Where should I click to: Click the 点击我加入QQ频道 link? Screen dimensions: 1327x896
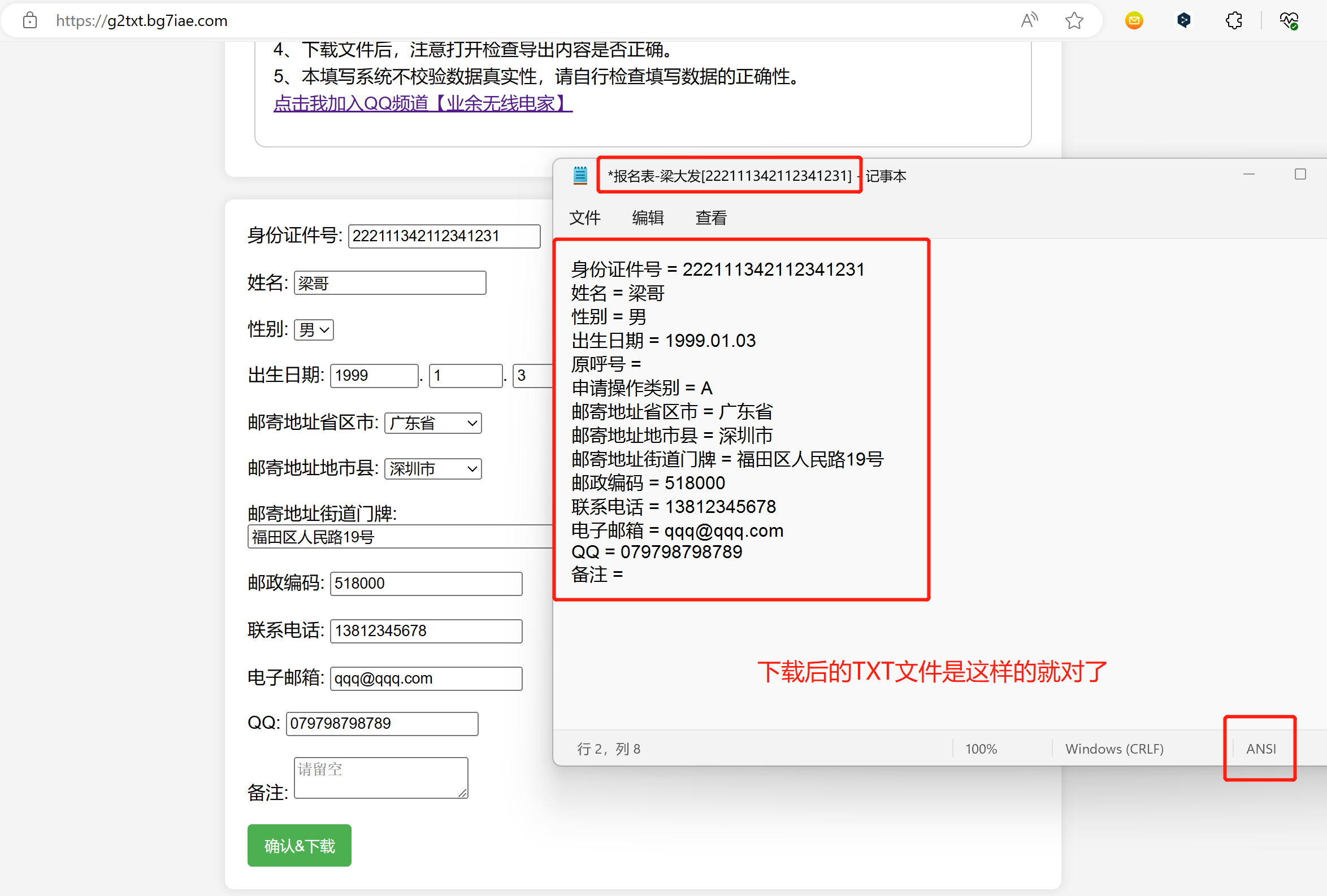click(423, 103)
